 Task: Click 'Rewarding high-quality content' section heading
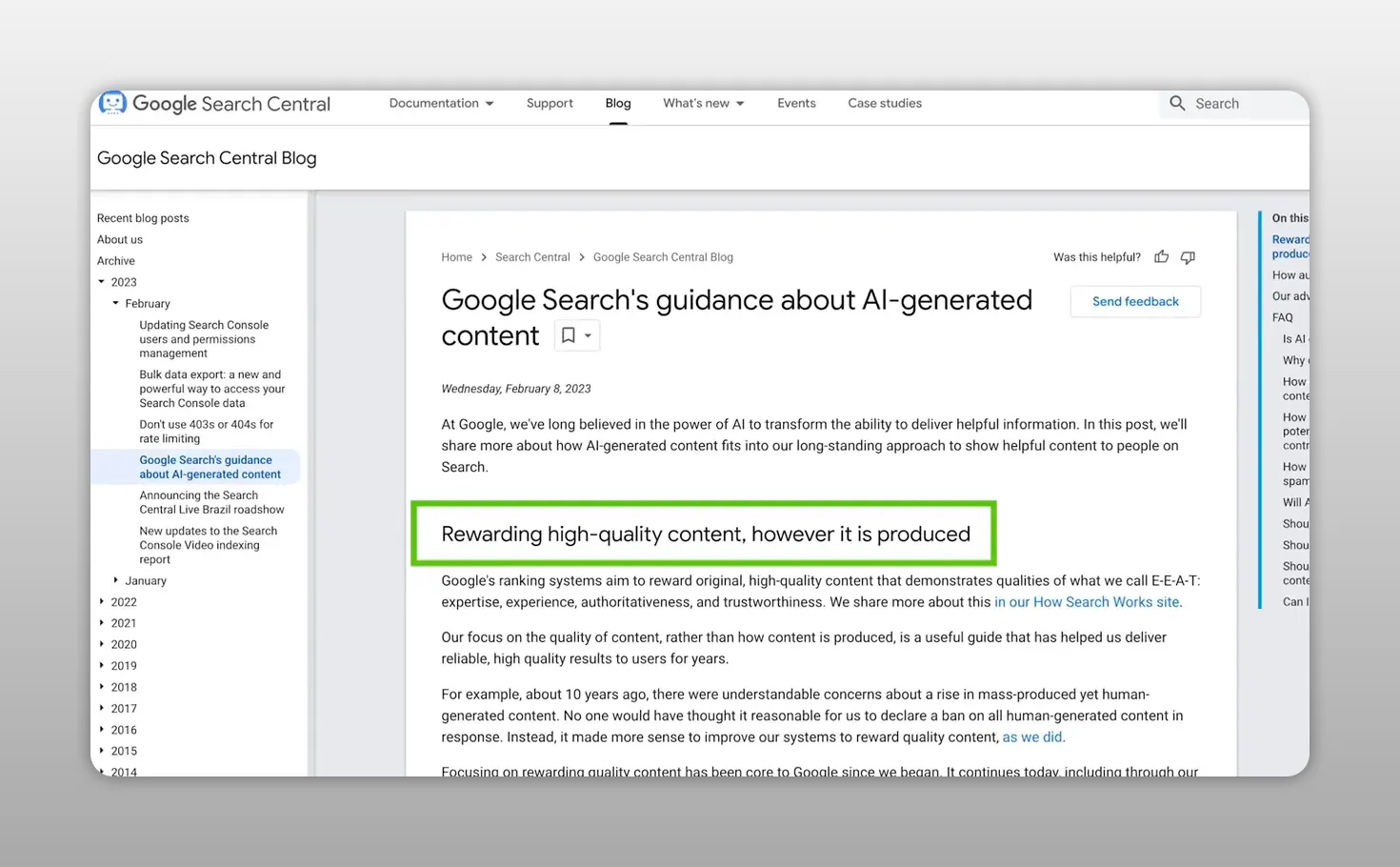click(706, 534)
